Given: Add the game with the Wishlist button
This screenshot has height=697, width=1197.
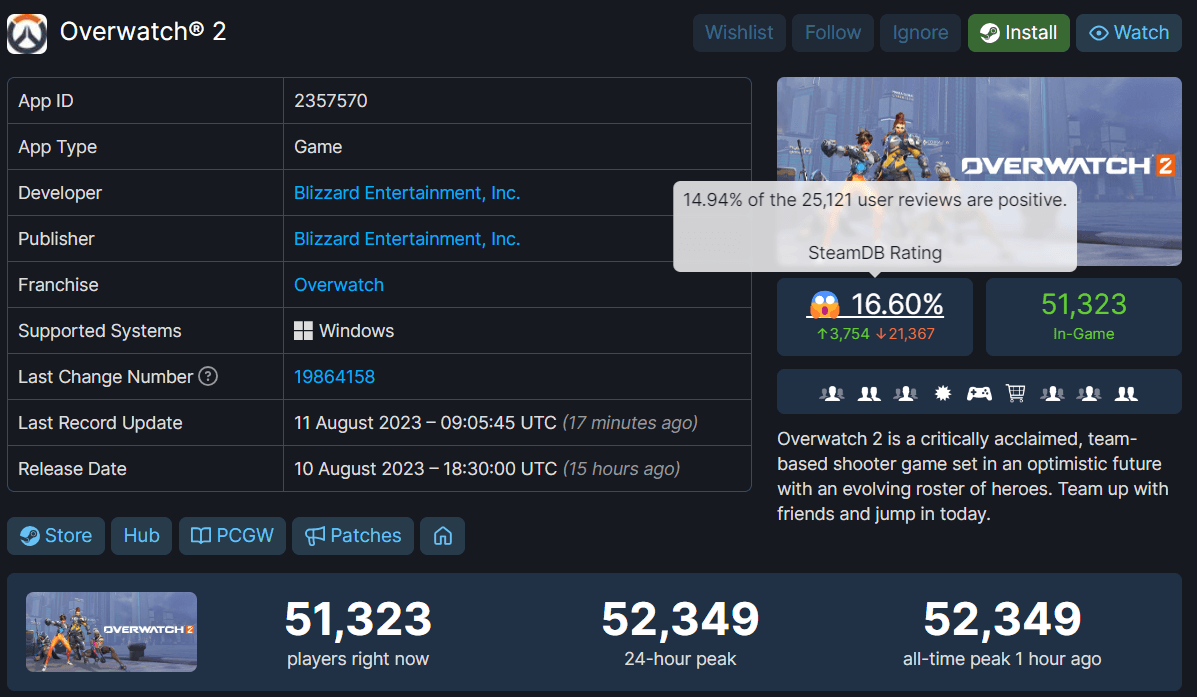Looking at the screenshot, I should click(x=739, y=33).
